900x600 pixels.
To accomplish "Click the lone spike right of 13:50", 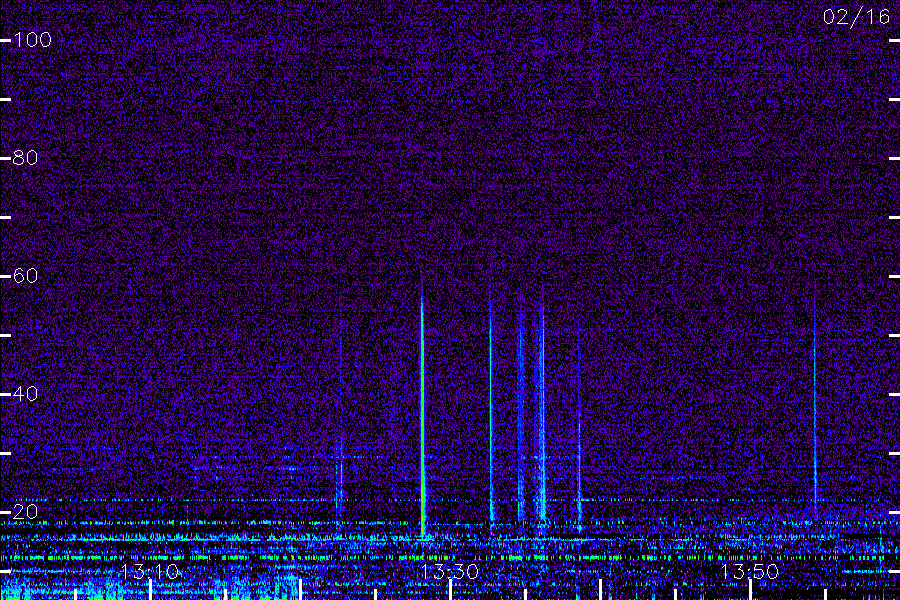I will 814,402.
